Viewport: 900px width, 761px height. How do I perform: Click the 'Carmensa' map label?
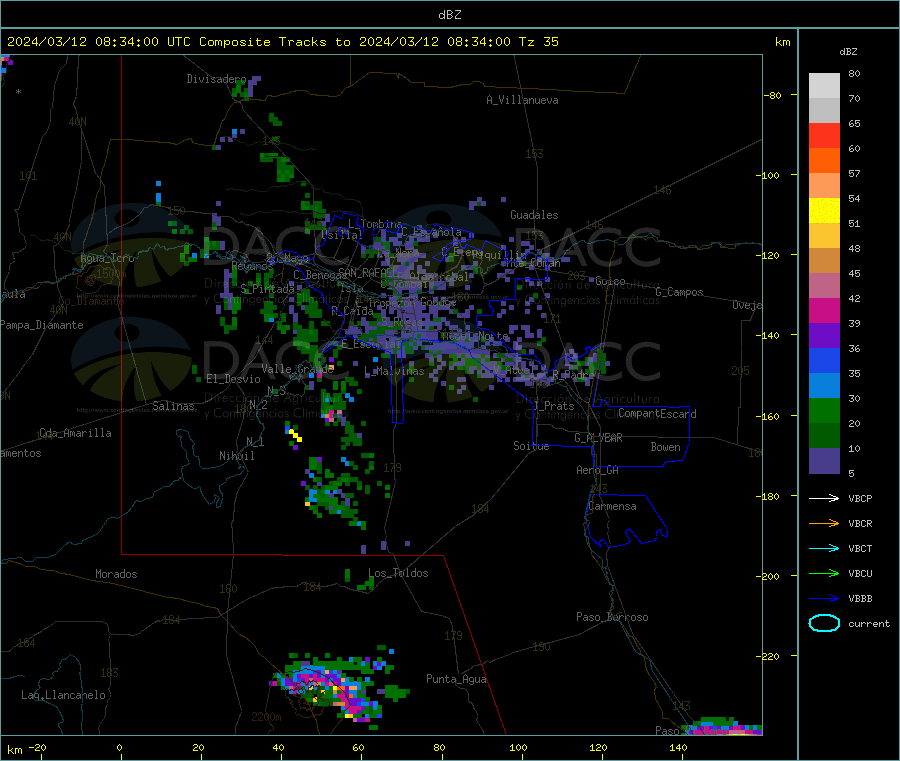(612, 506)
